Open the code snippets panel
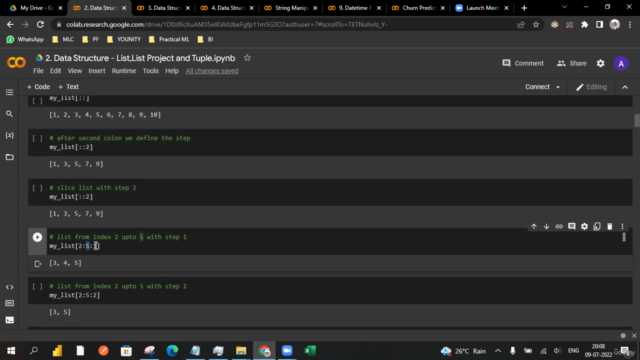Screen dimensions: 640x360 9,287
